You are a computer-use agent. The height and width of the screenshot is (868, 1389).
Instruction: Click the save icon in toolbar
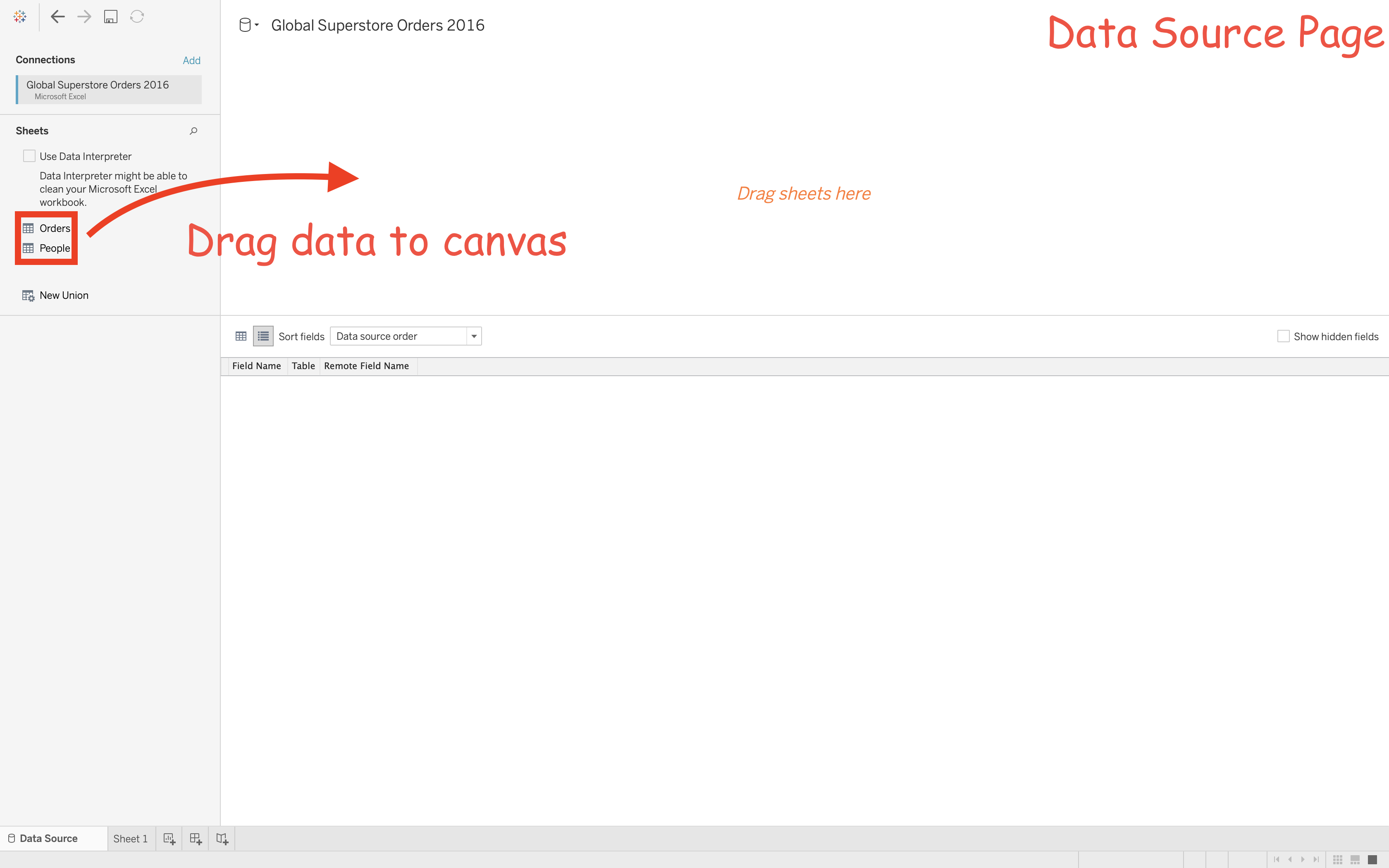[x=110, y=17]
